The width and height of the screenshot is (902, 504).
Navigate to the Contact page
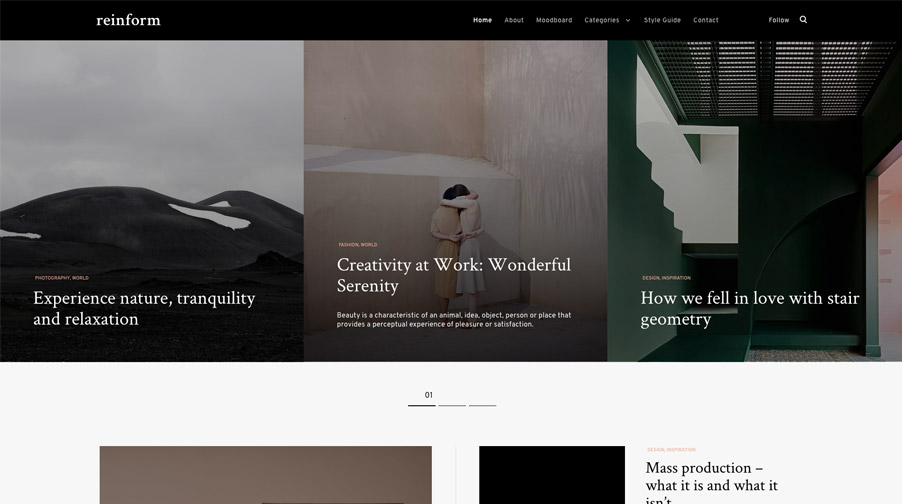[x=705, y=20]
